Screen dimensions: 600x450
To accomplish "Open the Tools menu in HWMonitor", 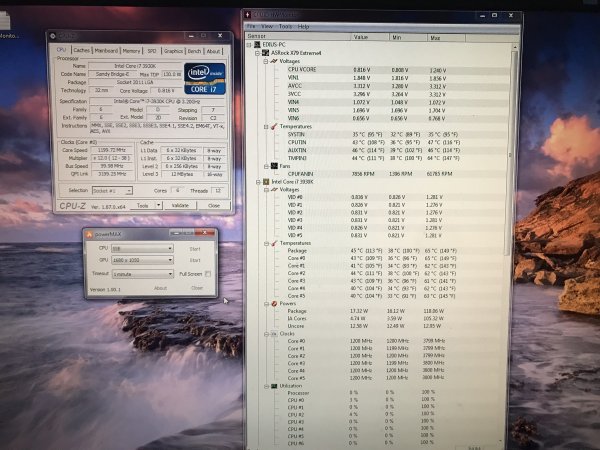I will [285, 26].
